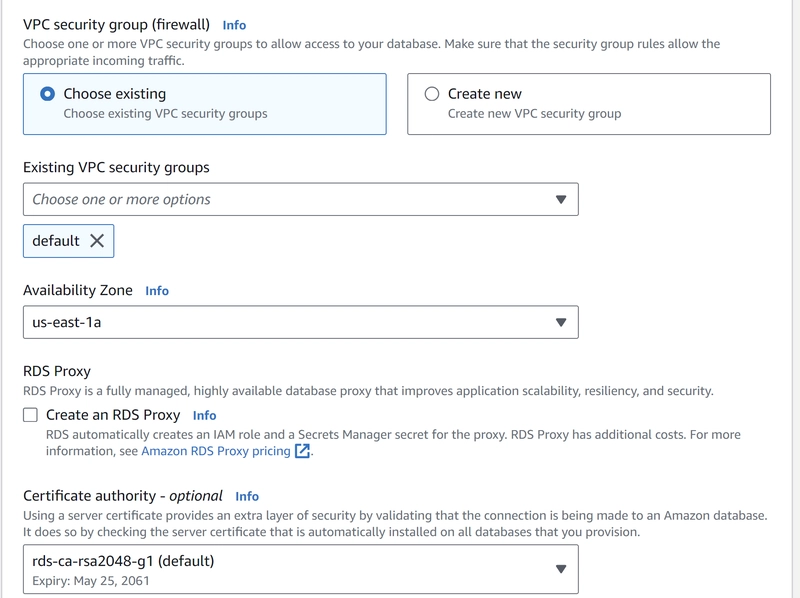Remove the default security group tag
The image size is (800, 598).
97,240
